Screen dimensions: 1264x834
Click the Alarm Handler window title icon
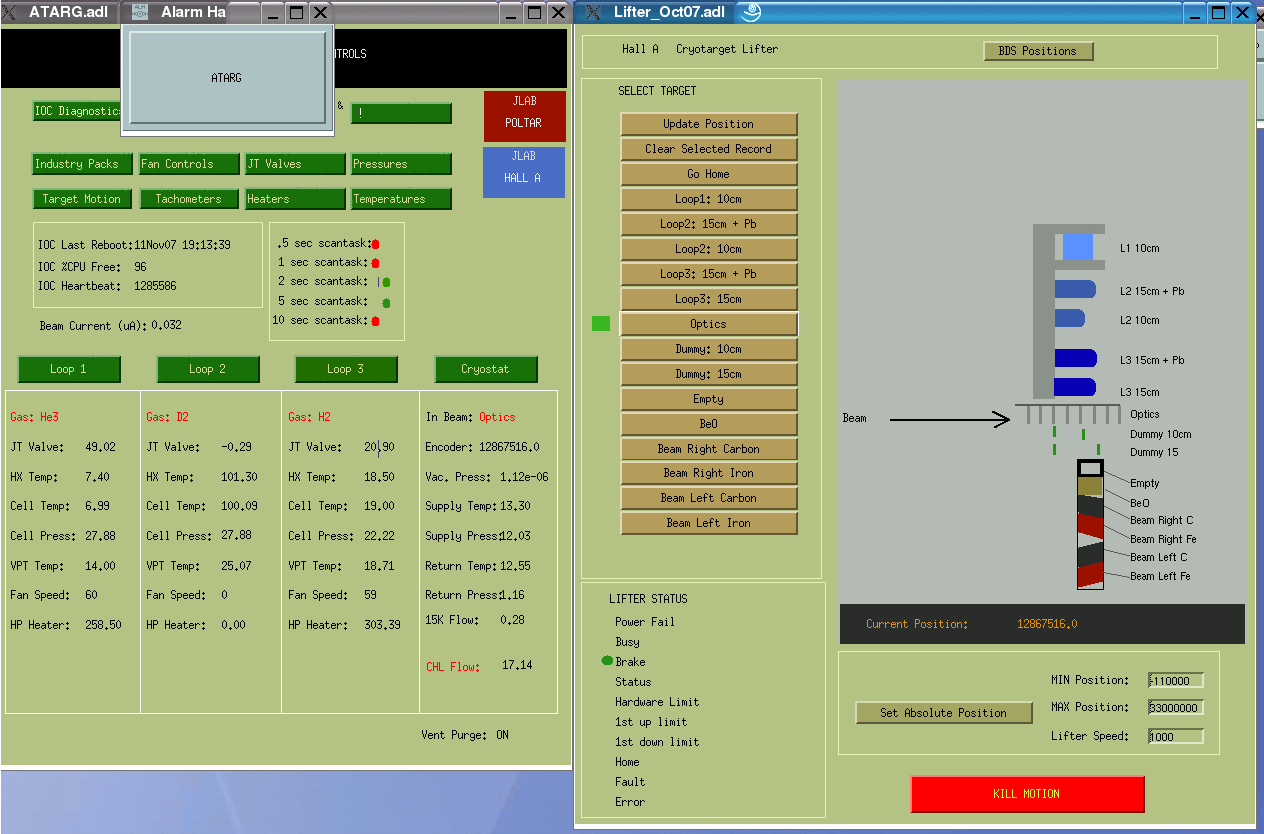(140, 12)
